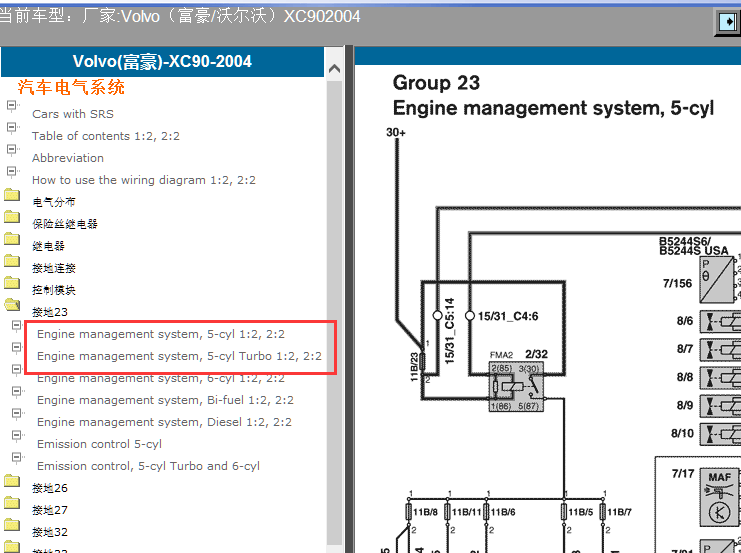
Task: Expand the 控制模块 folder icon
Action: [12, 282]
